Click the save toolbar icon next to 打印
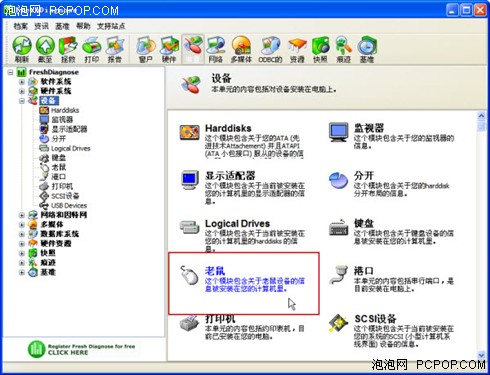Image resolution: width=490 pixels, height=375 pixels. coord(68,49)
